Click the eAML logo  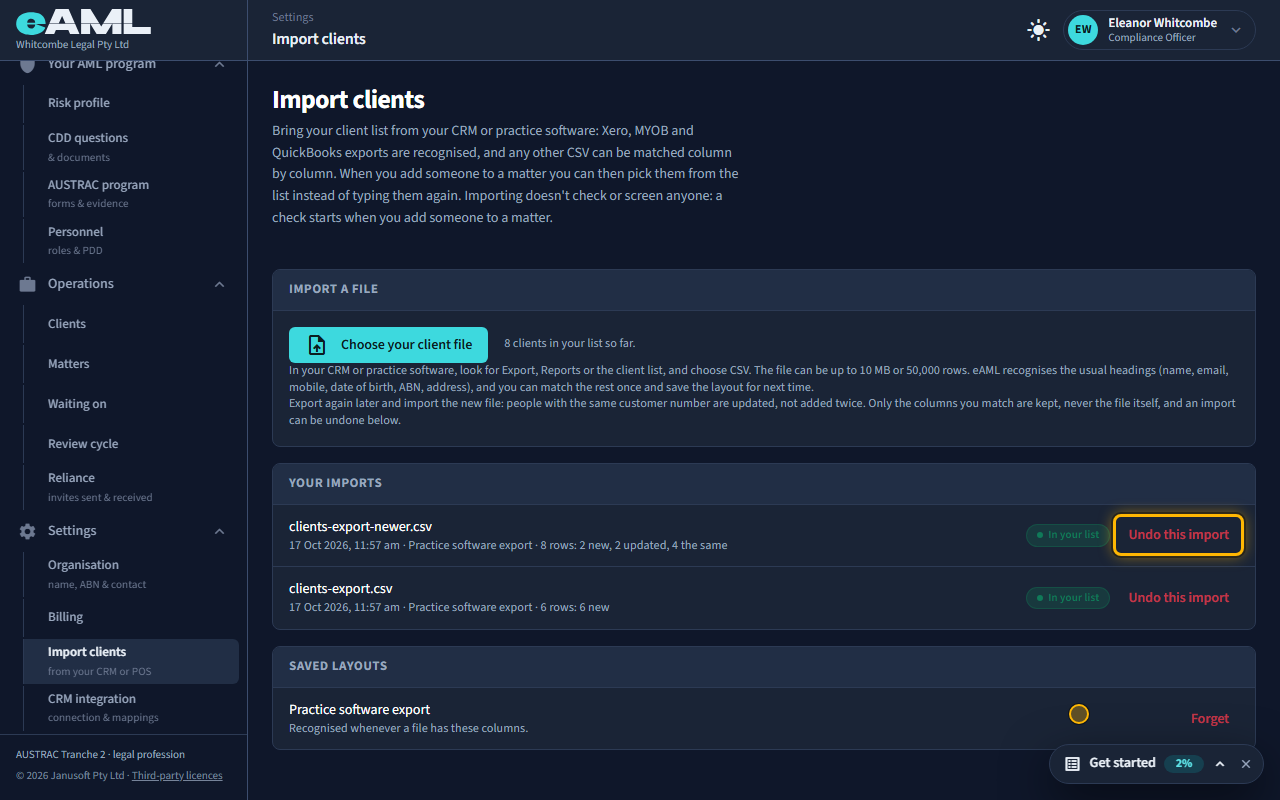(x=83, y=20)
